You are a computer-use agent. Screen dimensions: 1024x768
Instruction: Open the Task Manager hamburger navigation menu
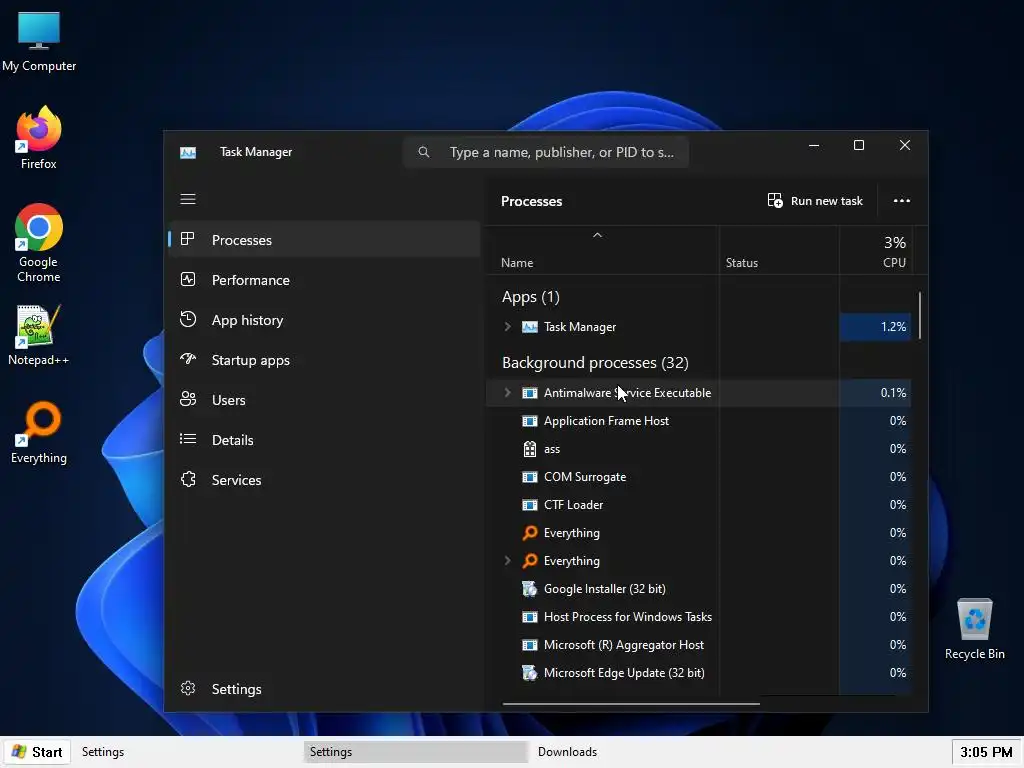point(188,199)
